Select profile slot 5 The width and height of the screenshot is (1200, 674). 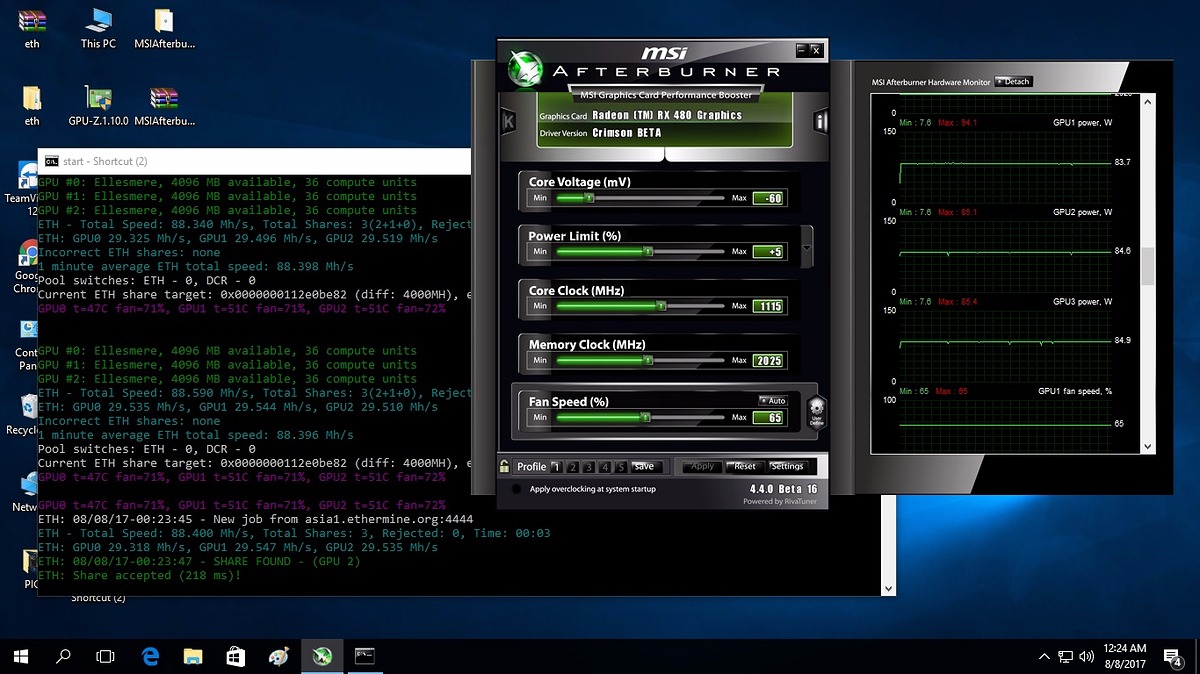point(622,467)
